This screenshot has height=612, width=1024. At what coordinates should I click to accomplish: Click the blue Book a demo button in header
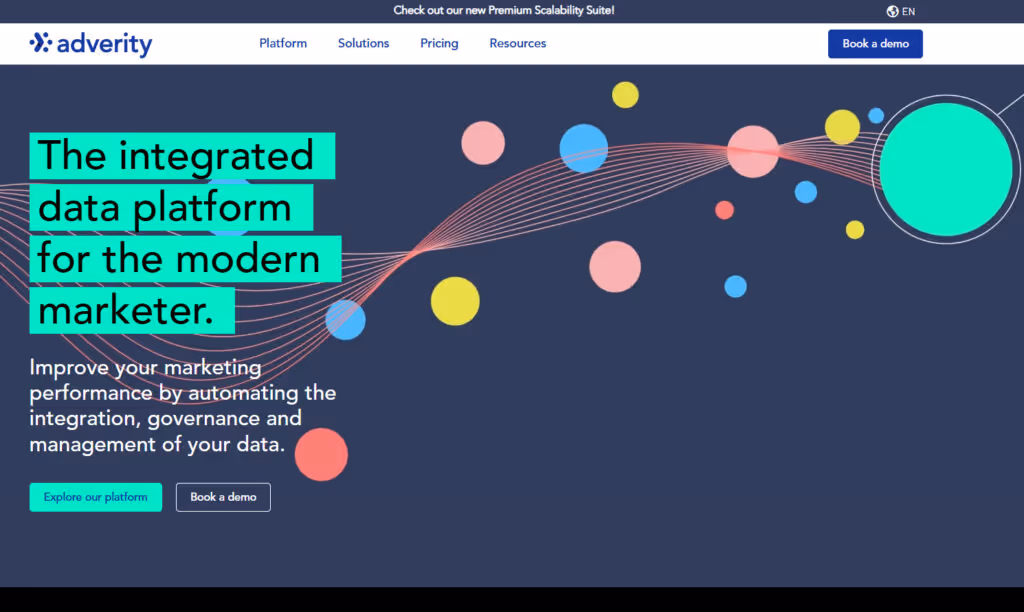point(875,44)
